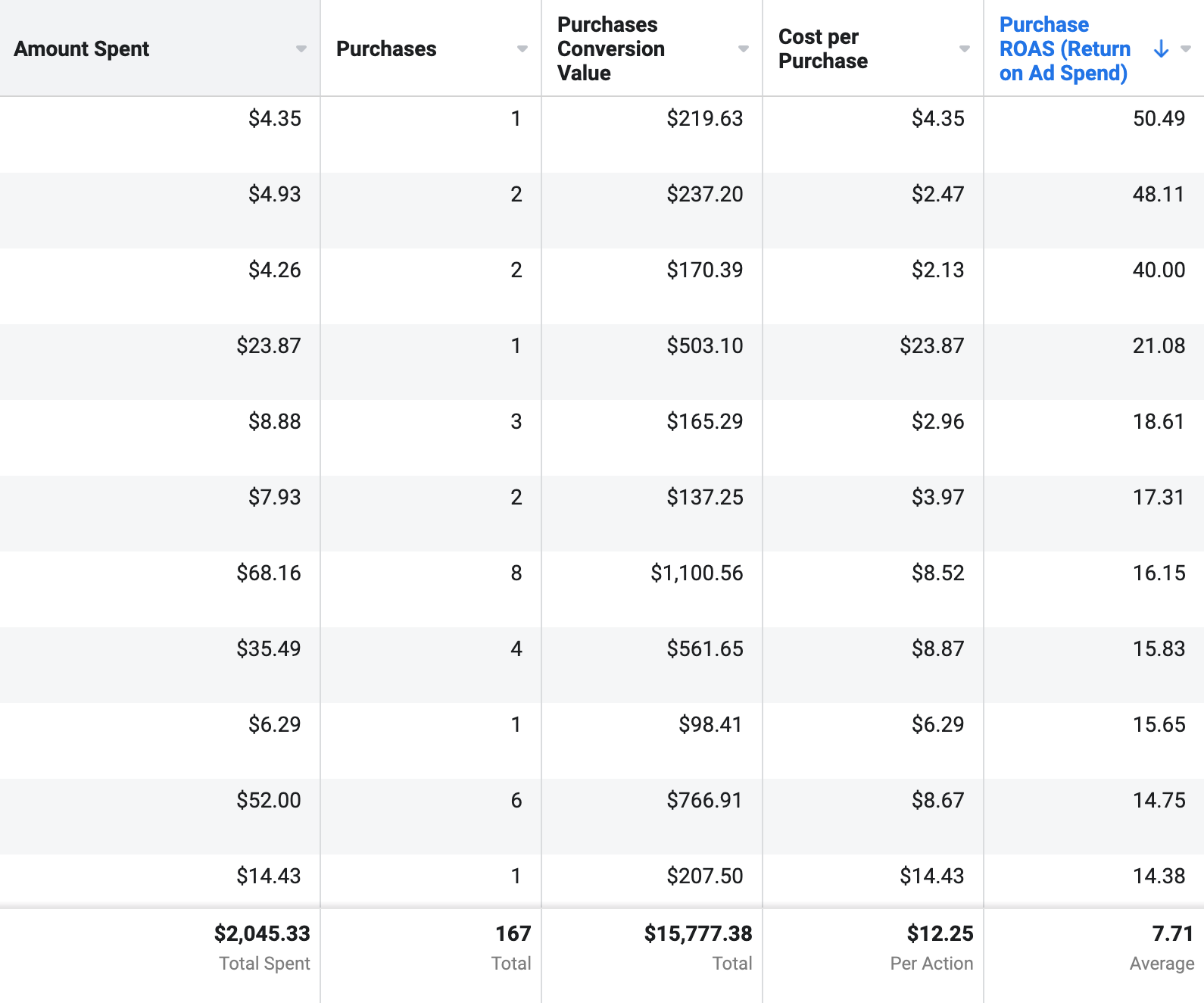This screenshot has width=1204, height=1003.
Task: Expand Purchases Conversion Value column menu arrow
Action: tap(743, 49)
